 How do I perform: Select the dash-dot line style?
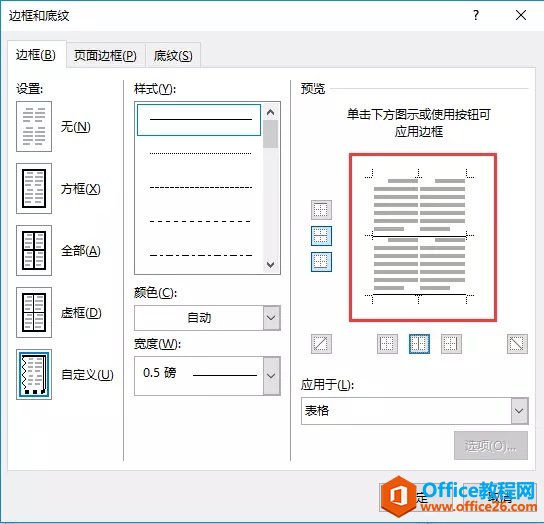[x=200, y=255]
